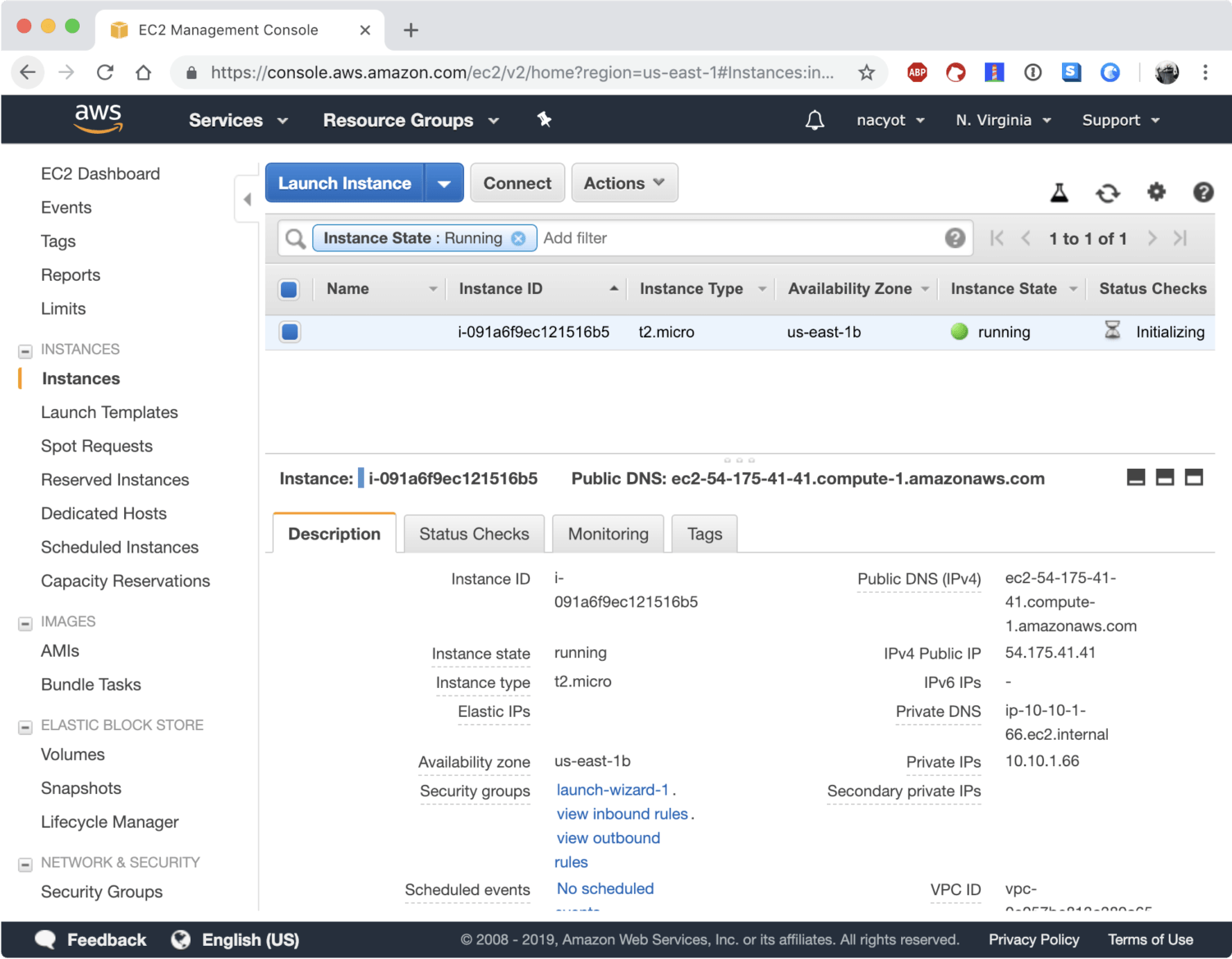Open the Terms of Use link

(1151, 940)
